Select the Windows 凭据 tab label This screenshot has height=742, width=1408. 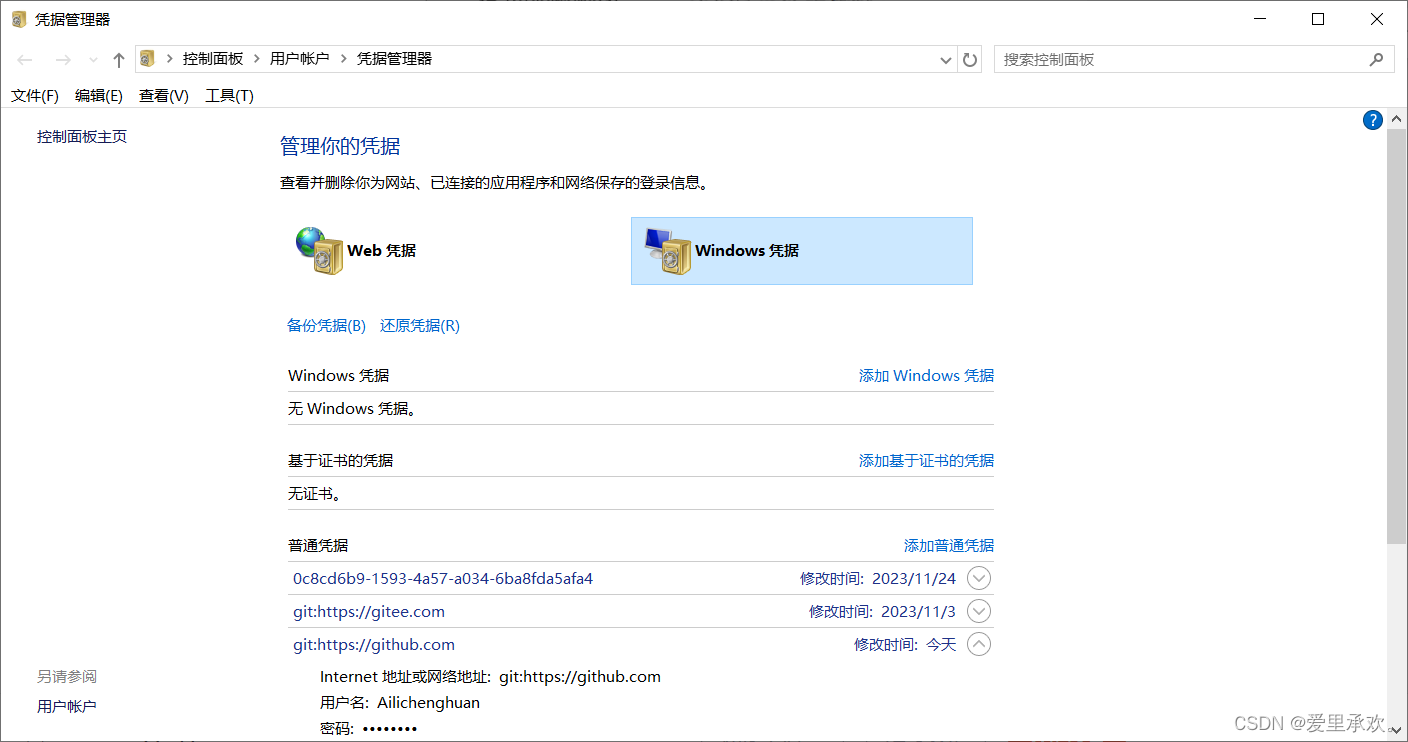coord(747,251)
